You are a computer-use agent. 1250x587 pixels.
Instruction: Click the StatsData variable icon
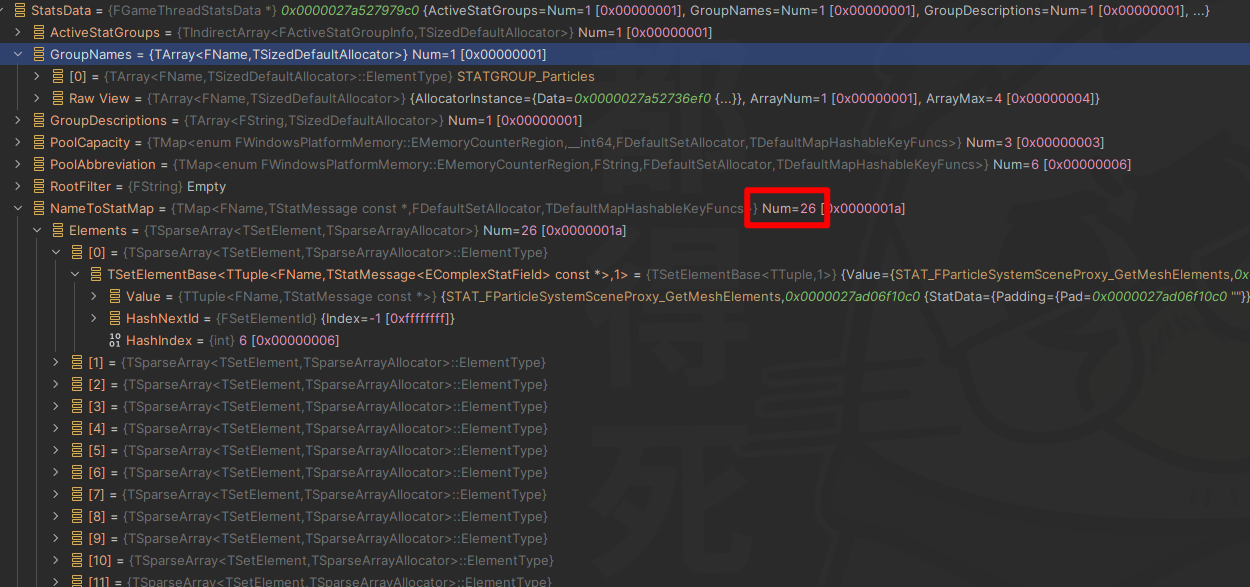[x=19, y=10]
